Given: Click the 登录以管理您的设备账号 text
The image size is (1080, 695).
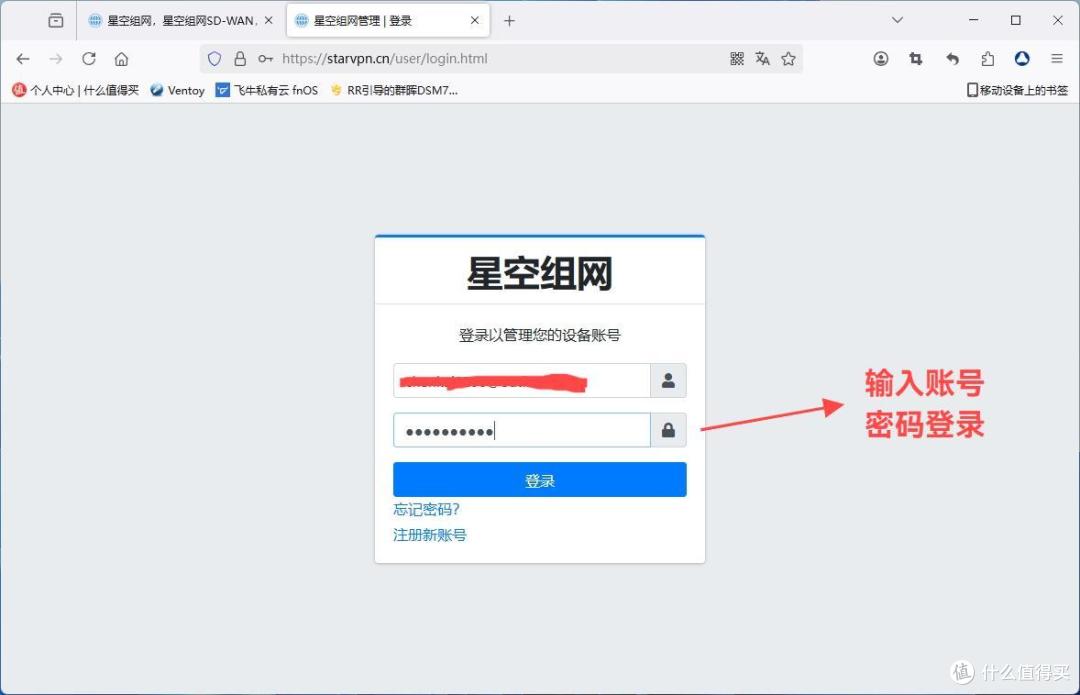Looking at the screenshot, I should 540,335.
